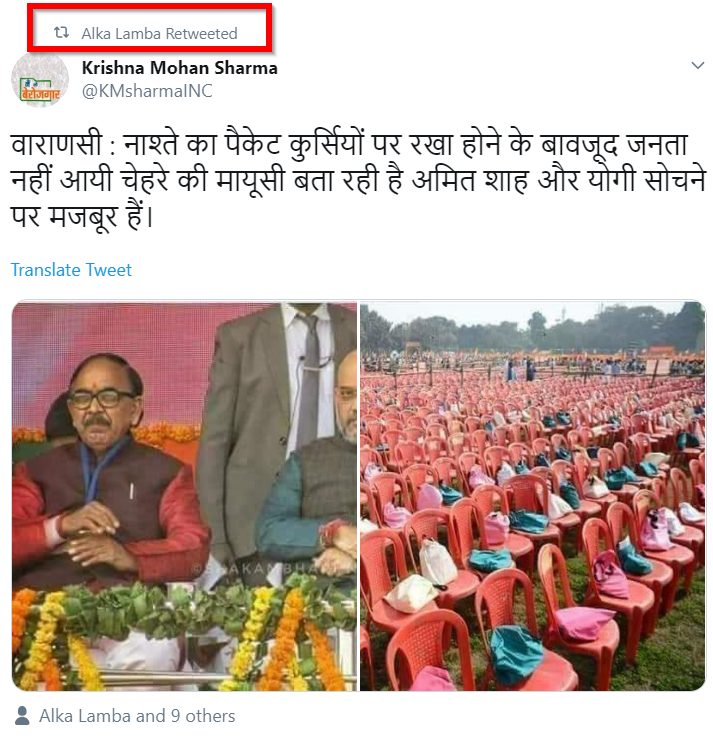Open the left photo of men on stage

pos(184,496)
